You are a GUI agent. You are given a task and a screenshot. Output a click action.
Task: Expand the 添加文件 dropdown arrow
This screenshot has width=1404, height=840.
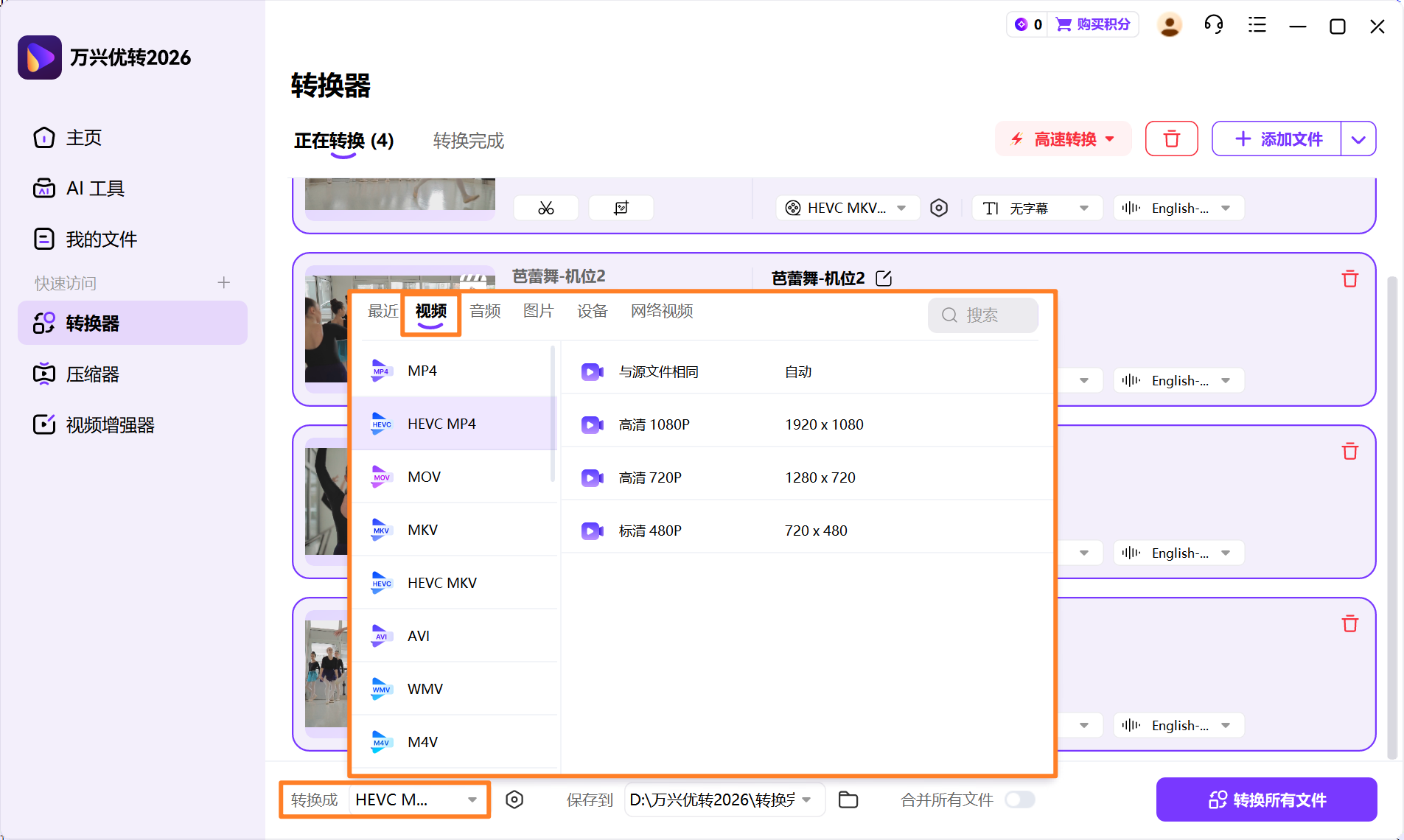(1358, 139)
